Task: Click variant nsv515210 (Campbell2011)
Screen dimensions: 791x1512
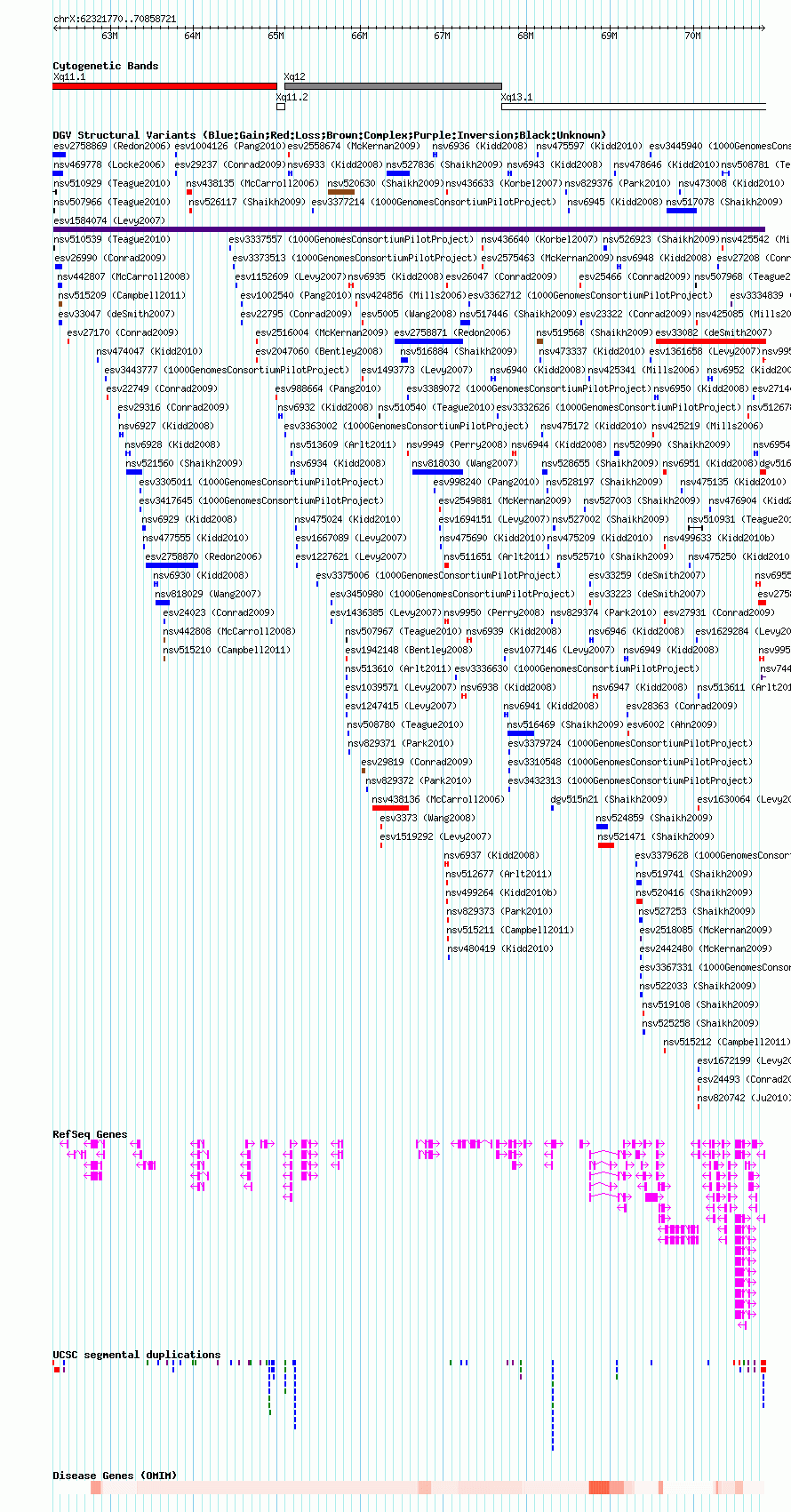Action: point(227,650)
